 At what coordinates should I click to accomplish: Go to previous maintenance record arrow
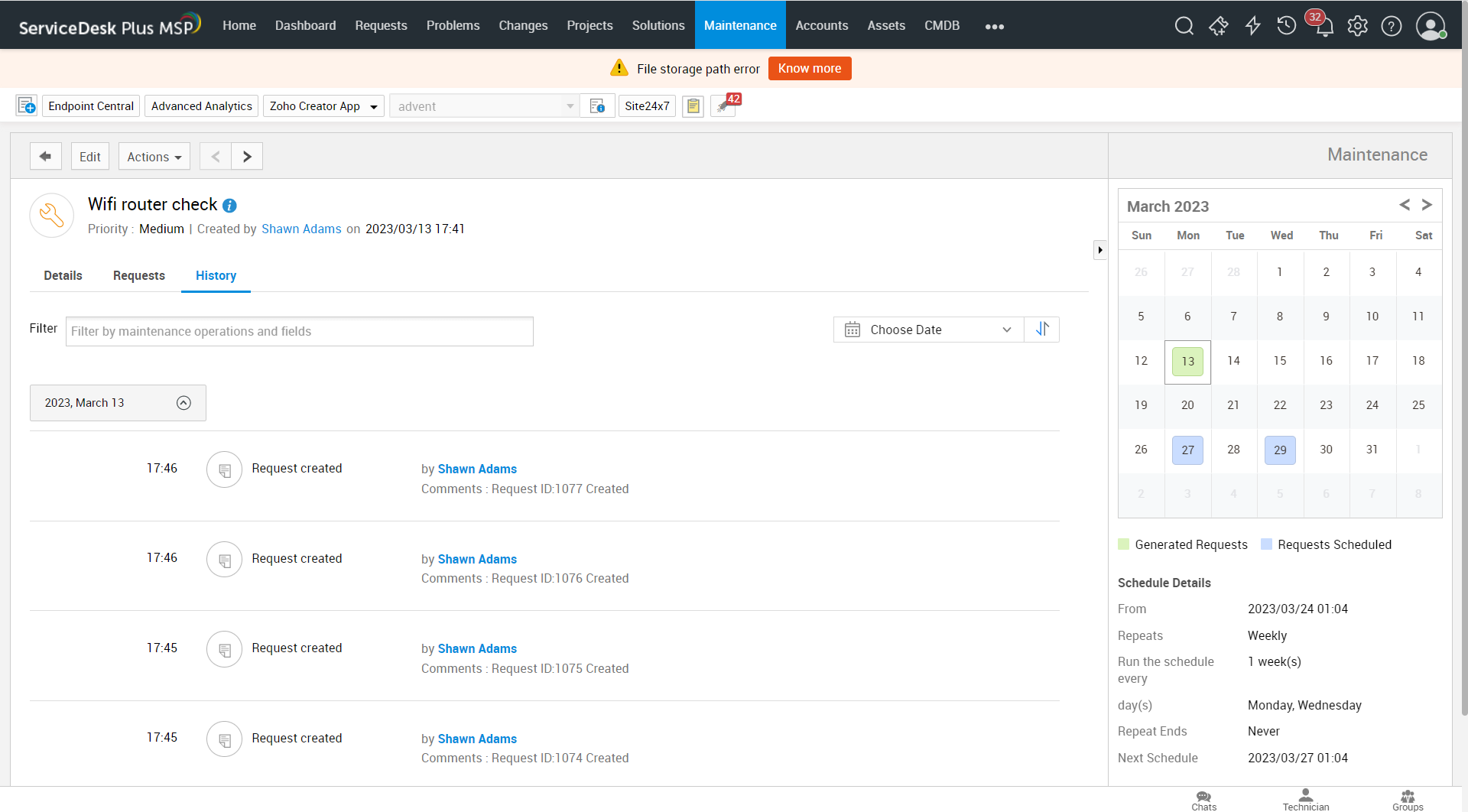216,156
